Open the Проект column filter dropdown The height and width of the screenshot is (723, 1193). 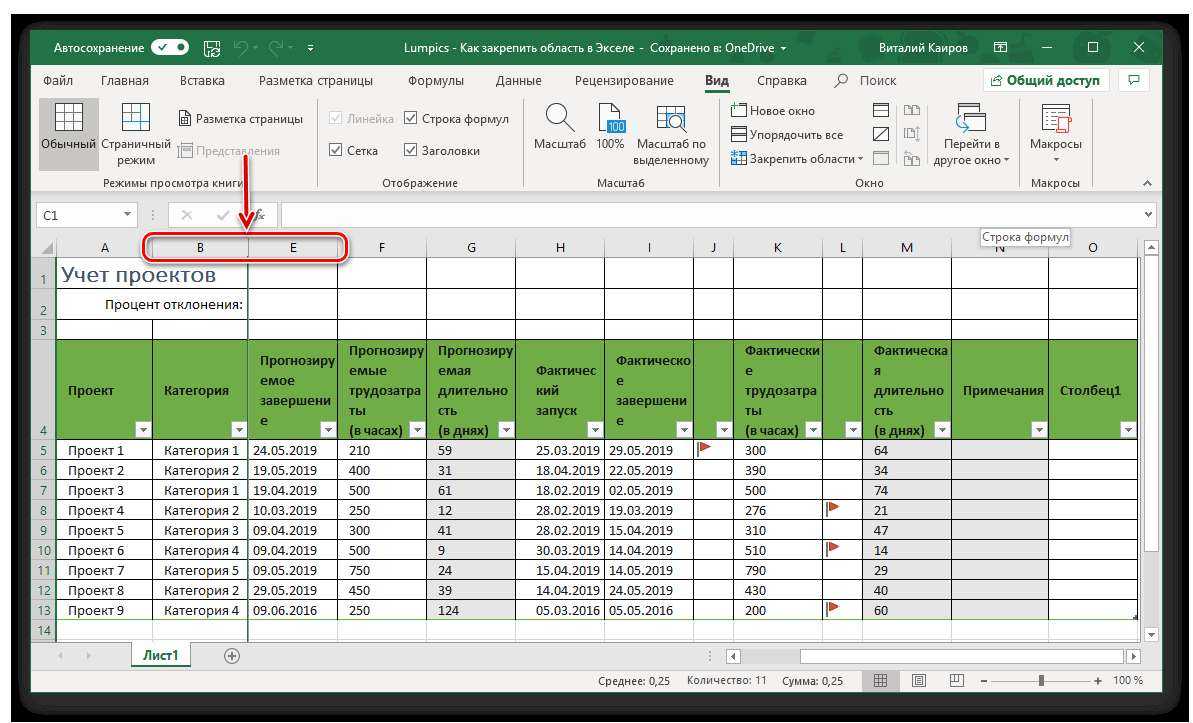(143, 430)
